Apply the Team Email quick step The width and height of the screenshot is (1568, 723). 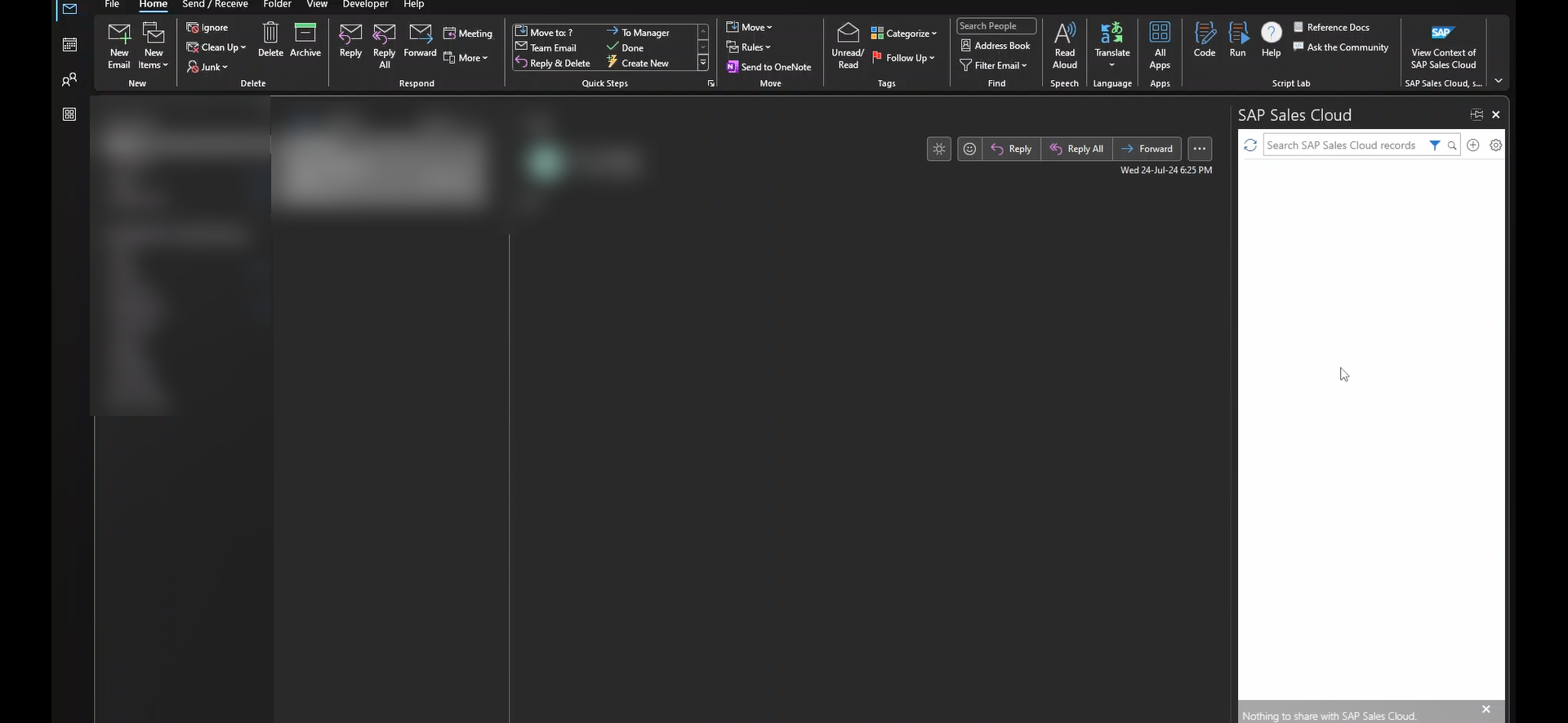(x=546, y=47)
